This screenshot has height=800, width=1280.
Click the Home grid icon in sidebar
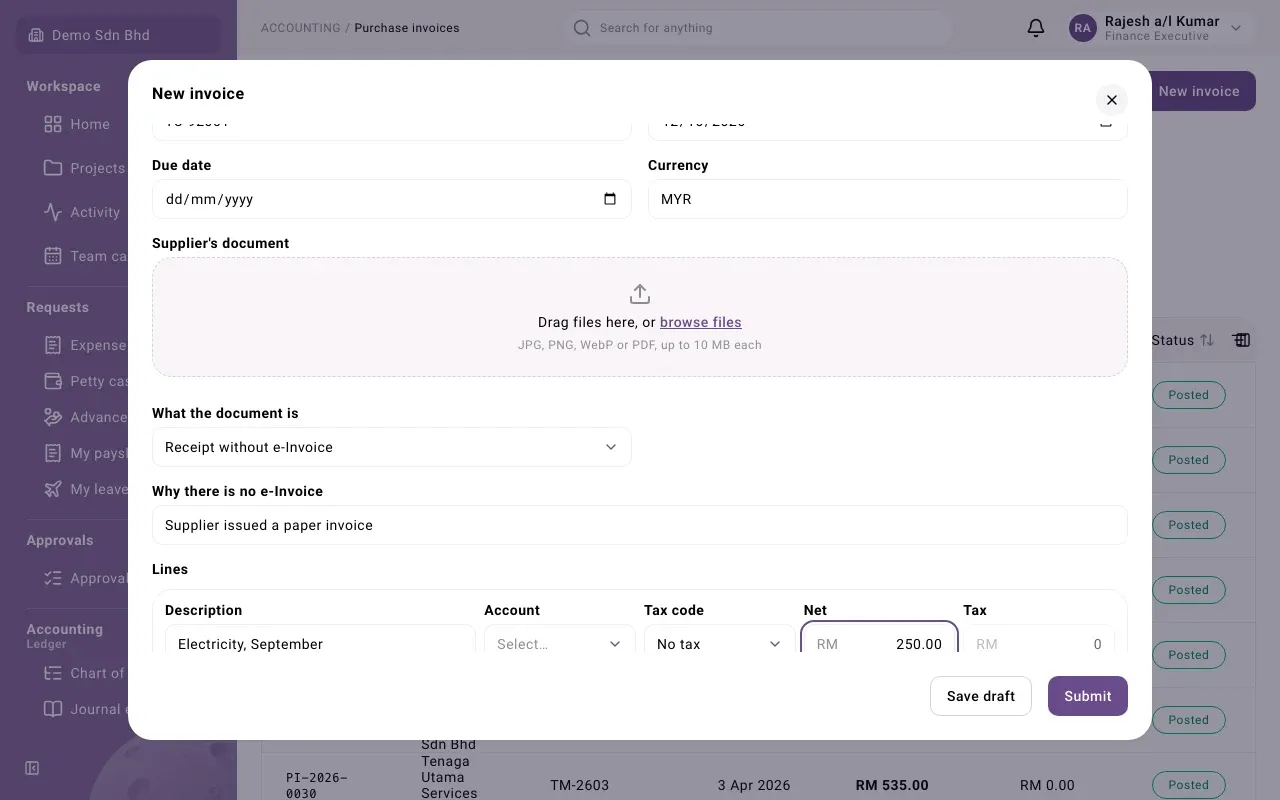click(x=53, y=124)
